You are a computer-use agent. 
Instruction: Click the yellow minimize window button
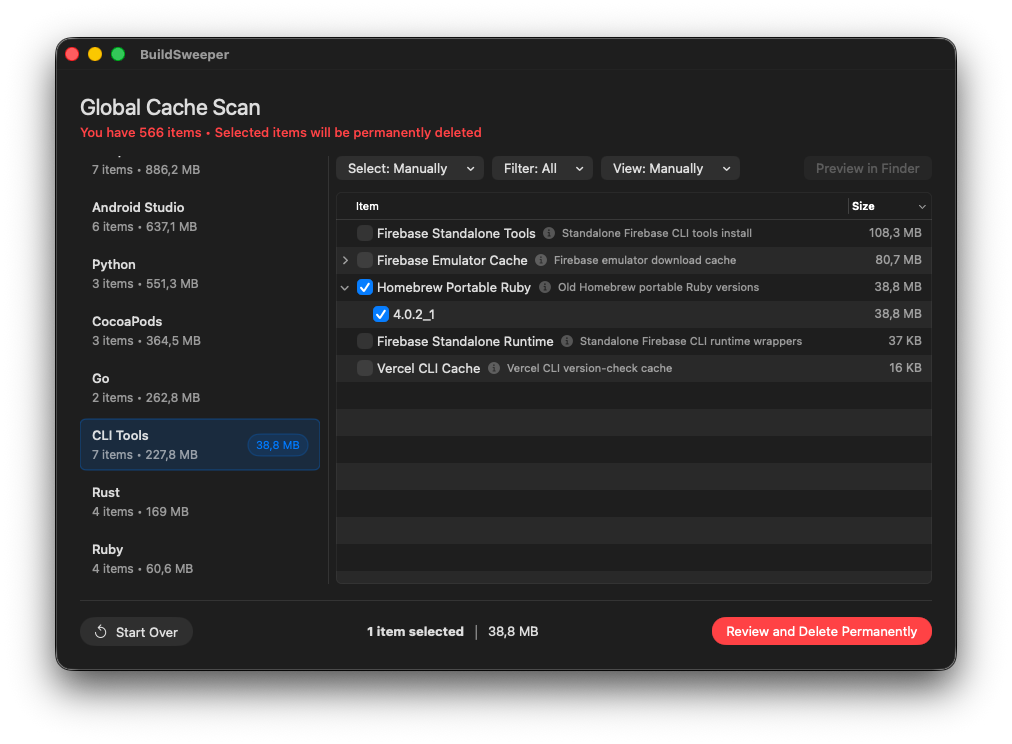pyautogui.click(x=95, y=54)
